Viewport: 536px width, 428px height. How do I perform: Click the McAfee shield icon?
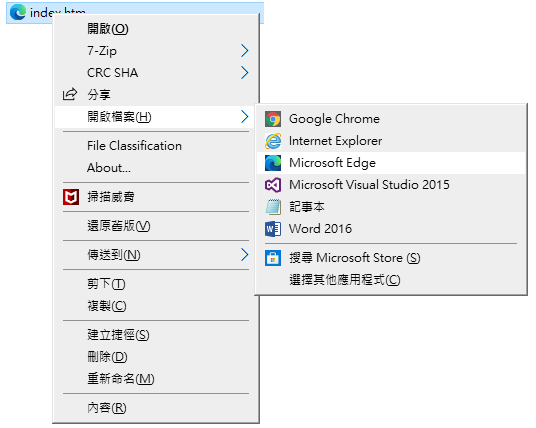tap(71, 197)
